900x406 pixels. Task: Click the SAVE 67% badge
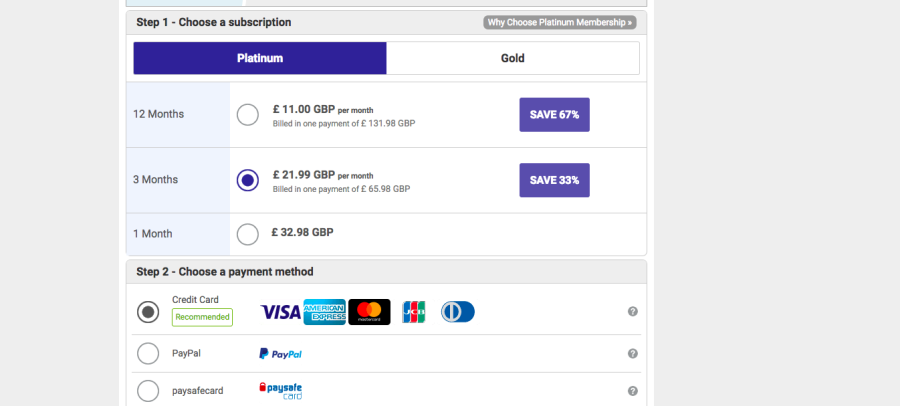click(554, 115)
